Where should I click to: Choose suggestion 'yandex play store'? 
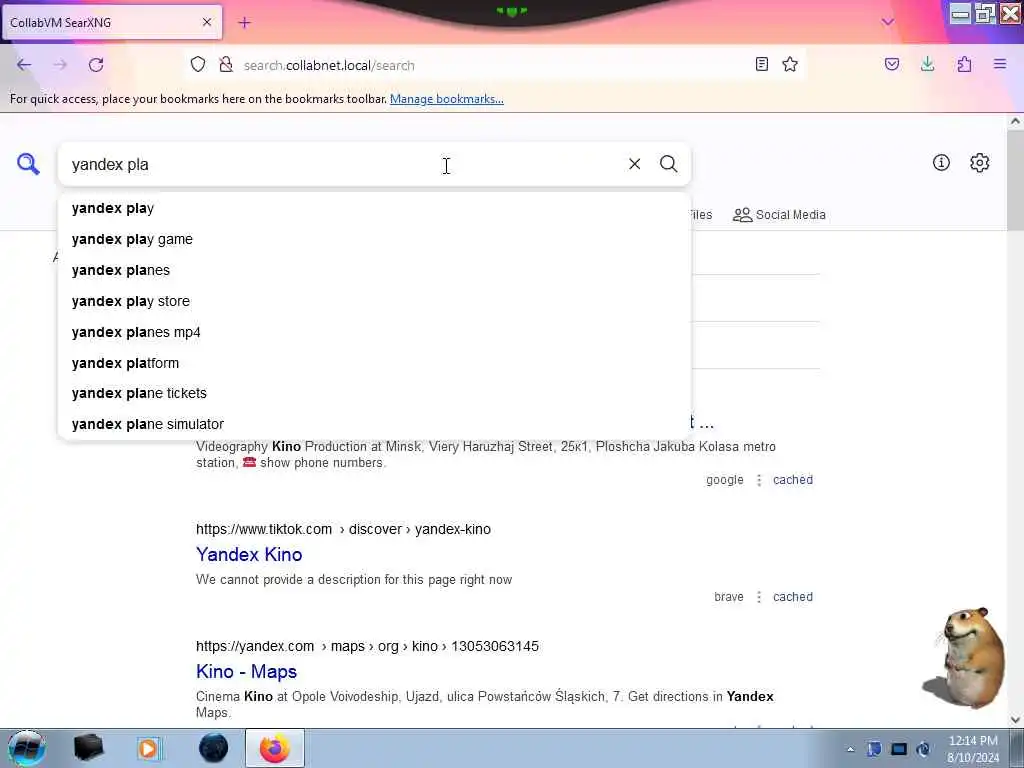[374, 301]
